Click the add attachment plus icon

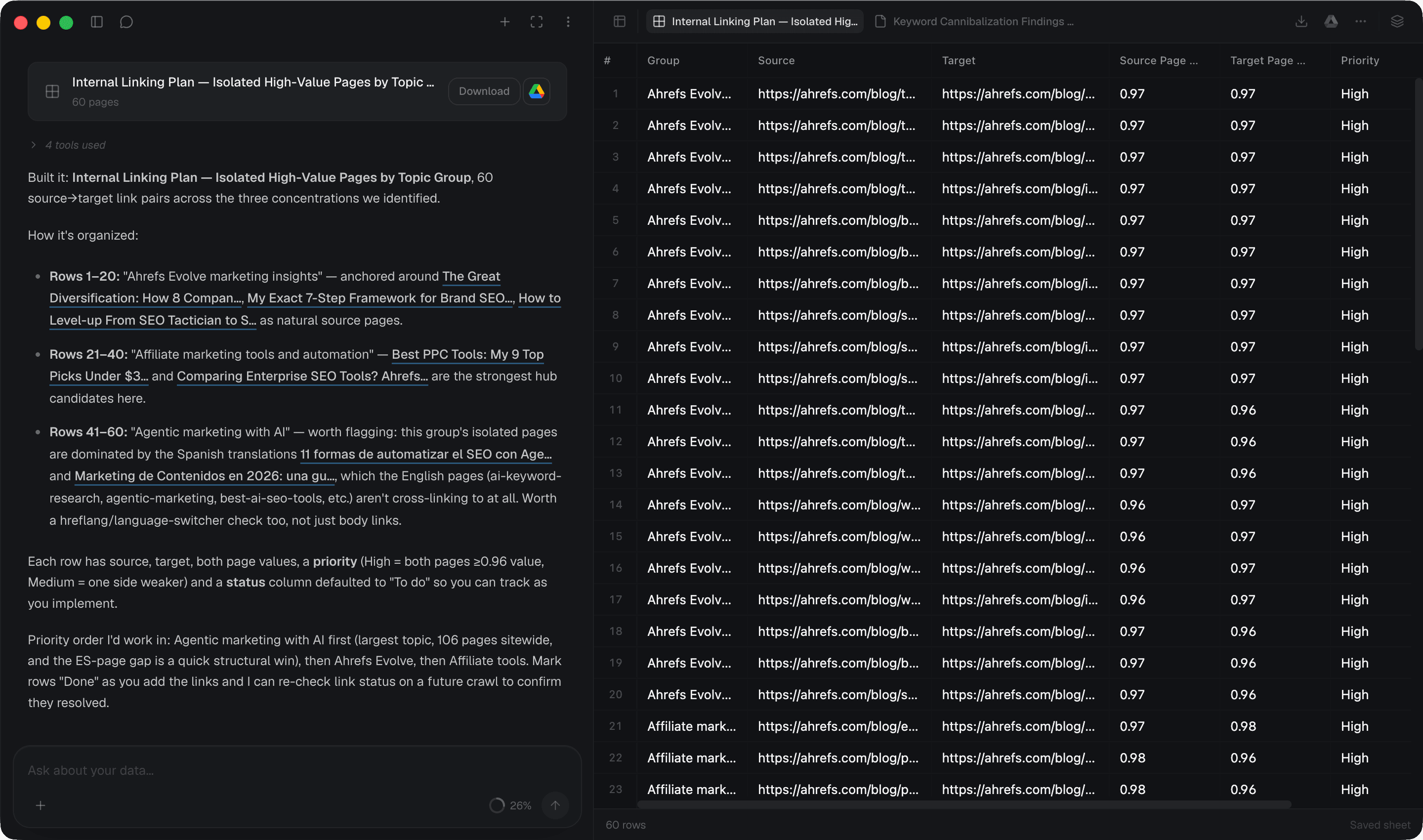pyautogui.click(x=40, y=805)
